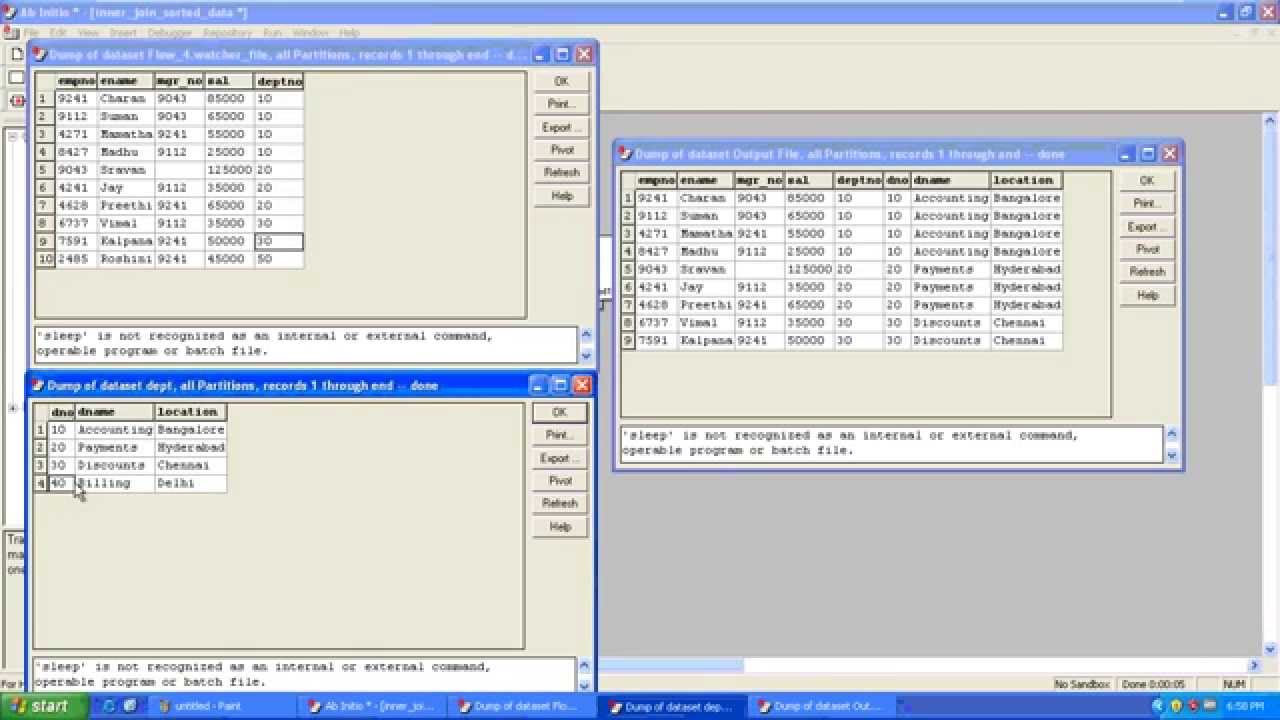Click the first quick launch icon beside Start
Image resolution: width=1280 pixels, height=720 pixels.
coord(109,706)
